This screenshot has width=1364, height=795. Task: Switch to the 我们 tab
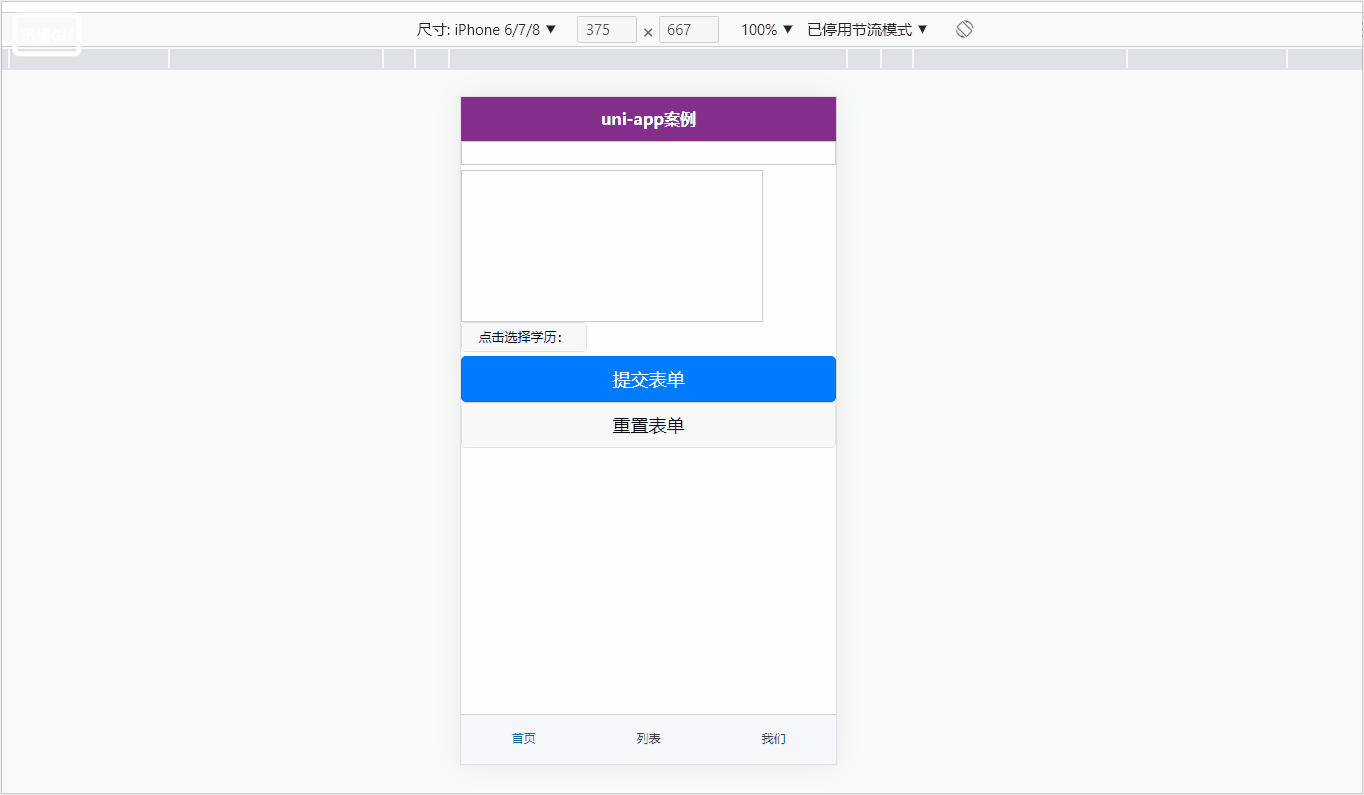point(773,739)
